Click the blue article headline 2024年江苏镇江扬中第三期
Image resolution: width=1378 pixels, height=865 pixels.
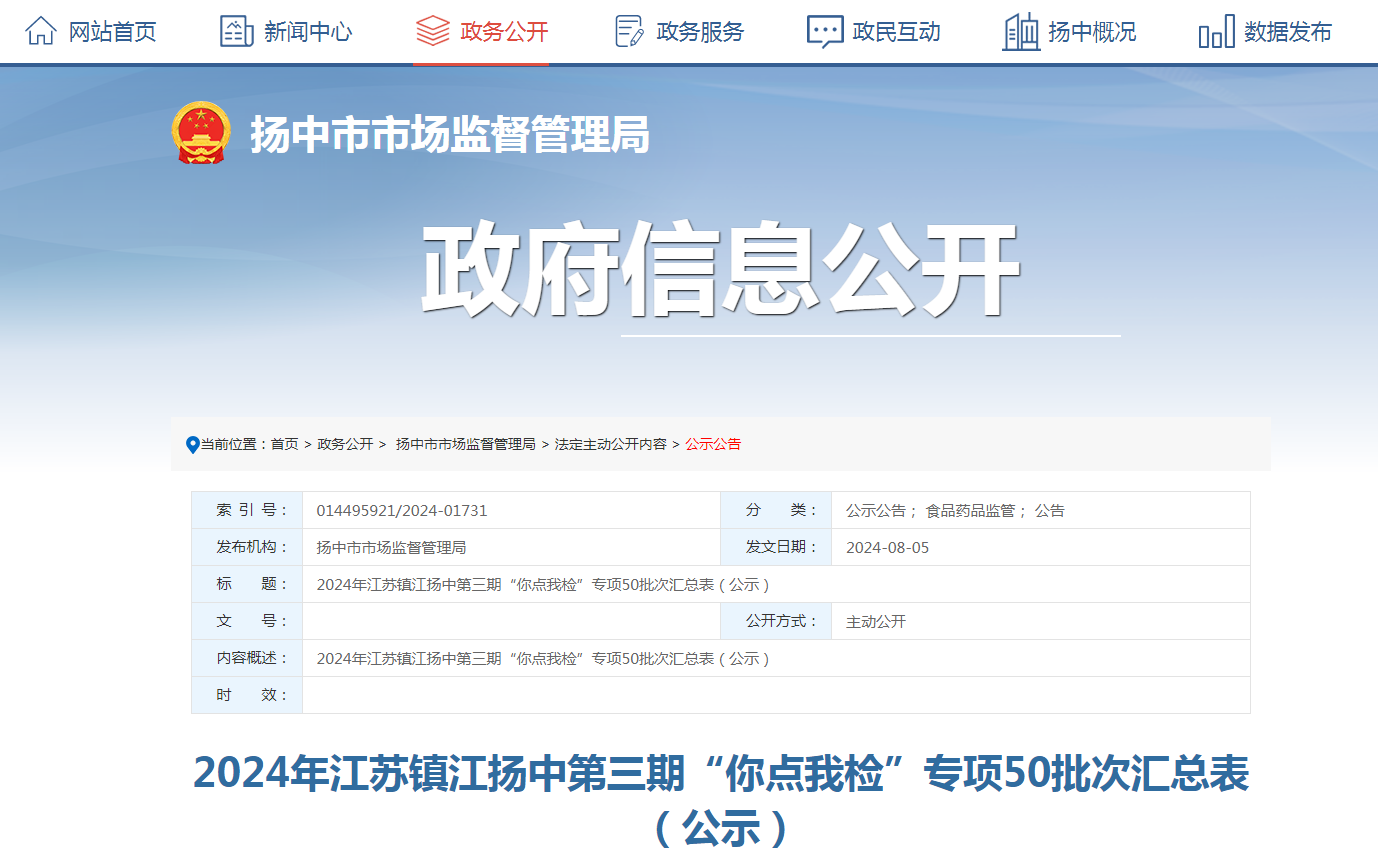click(720, 800)
